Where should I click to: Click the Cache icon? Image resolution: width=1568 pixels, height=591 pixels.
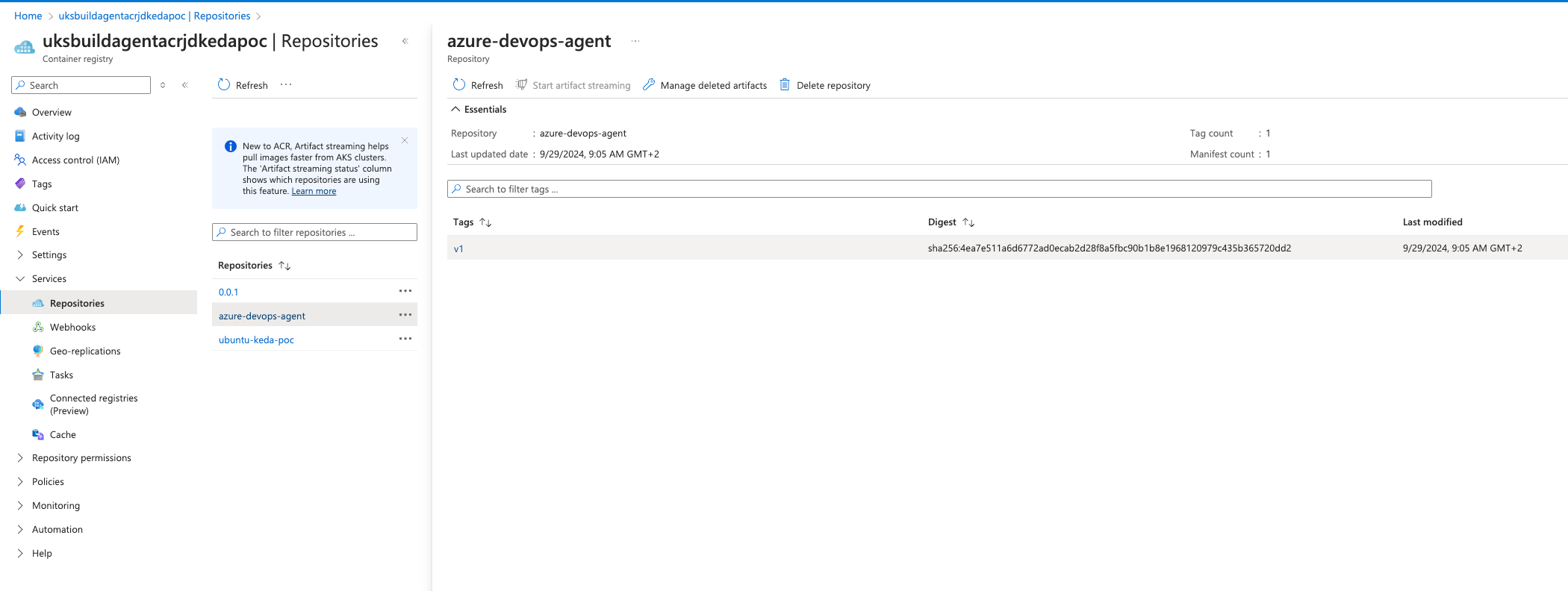pyautogui.click(x=38, y=434)
